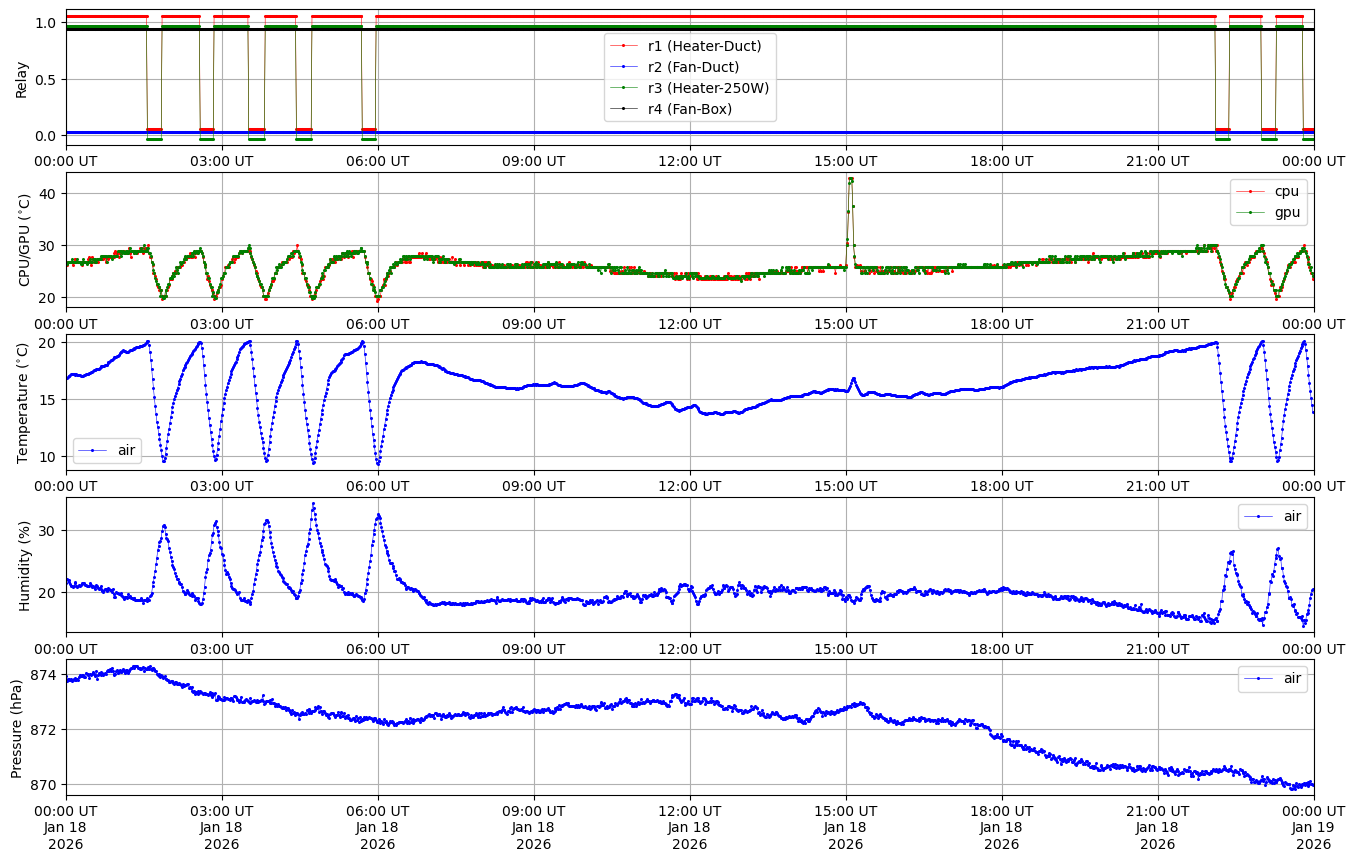Click the Pressure (hPa) y-axis label
The image size is (1355, 861).
(x=17, y=727)
